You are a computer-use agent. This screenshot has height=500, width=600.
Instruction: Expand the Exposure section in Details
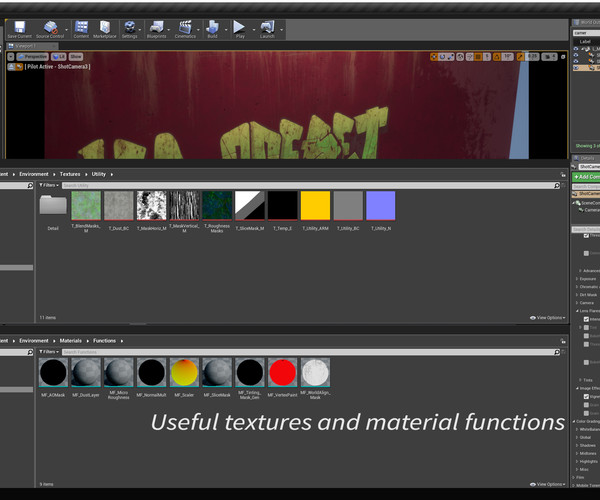(577, 279)
